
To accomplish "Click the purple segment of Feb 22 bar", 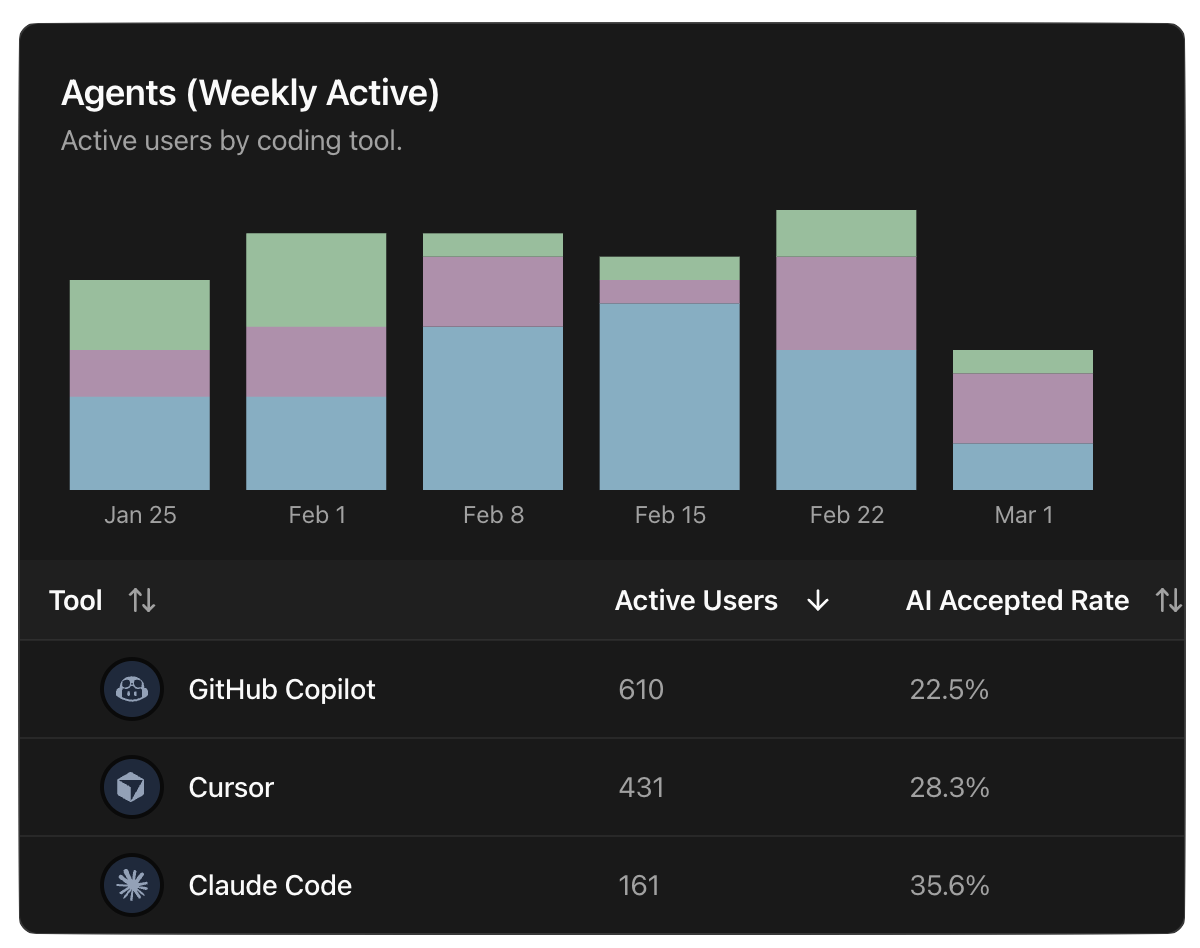I will tap(846, 303).
